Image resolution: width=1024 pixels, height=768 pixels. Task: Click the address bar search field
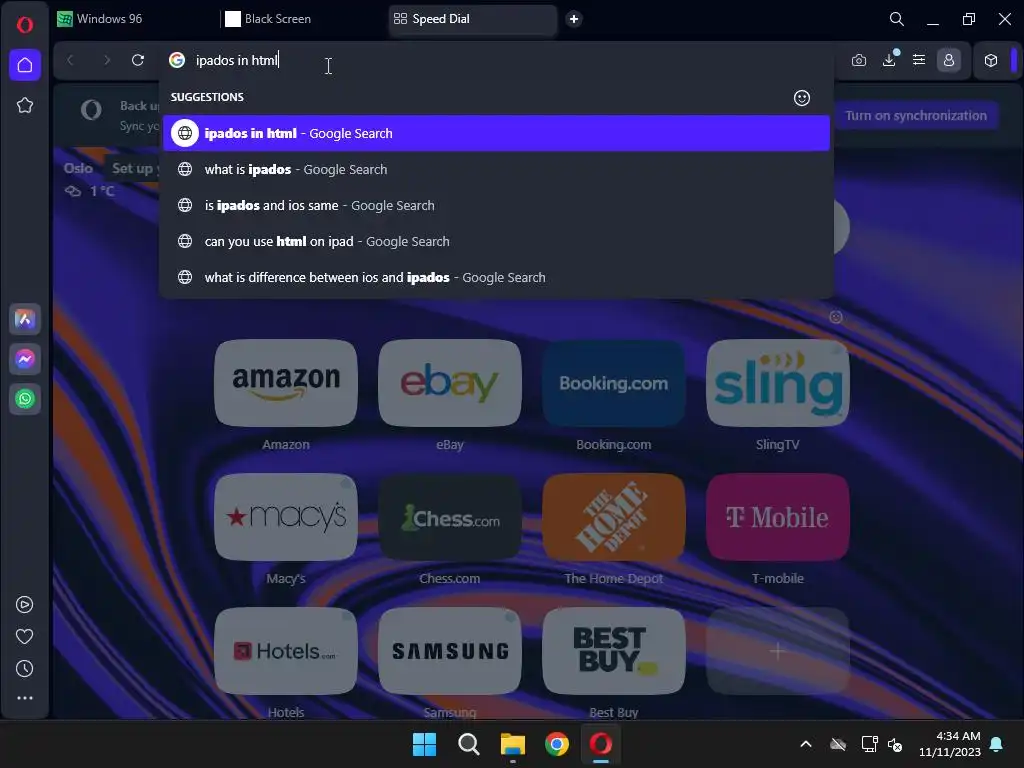[x=496, y=60]
